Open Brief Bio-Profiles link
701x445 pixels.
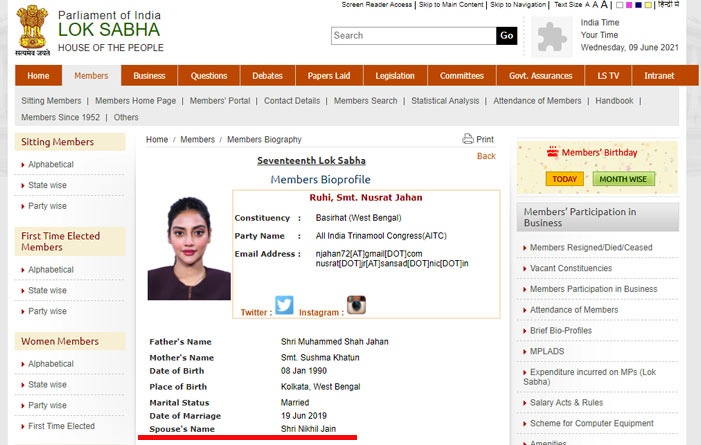tap(561, 331)
